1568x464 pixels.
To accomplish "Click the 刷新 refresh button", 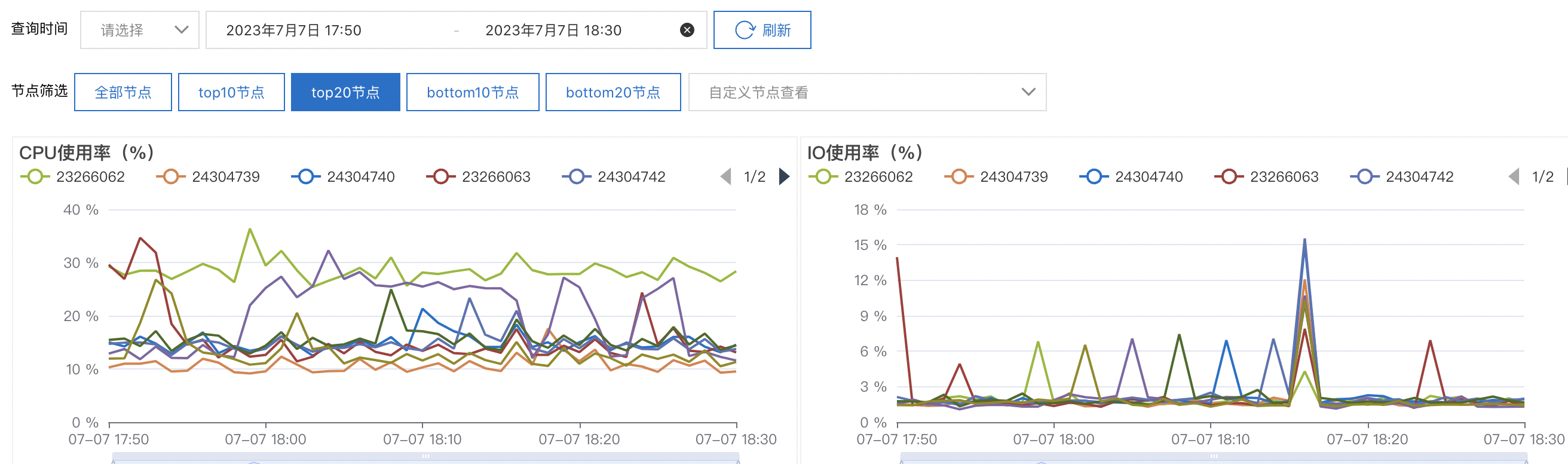I will (x=762, y=30).
